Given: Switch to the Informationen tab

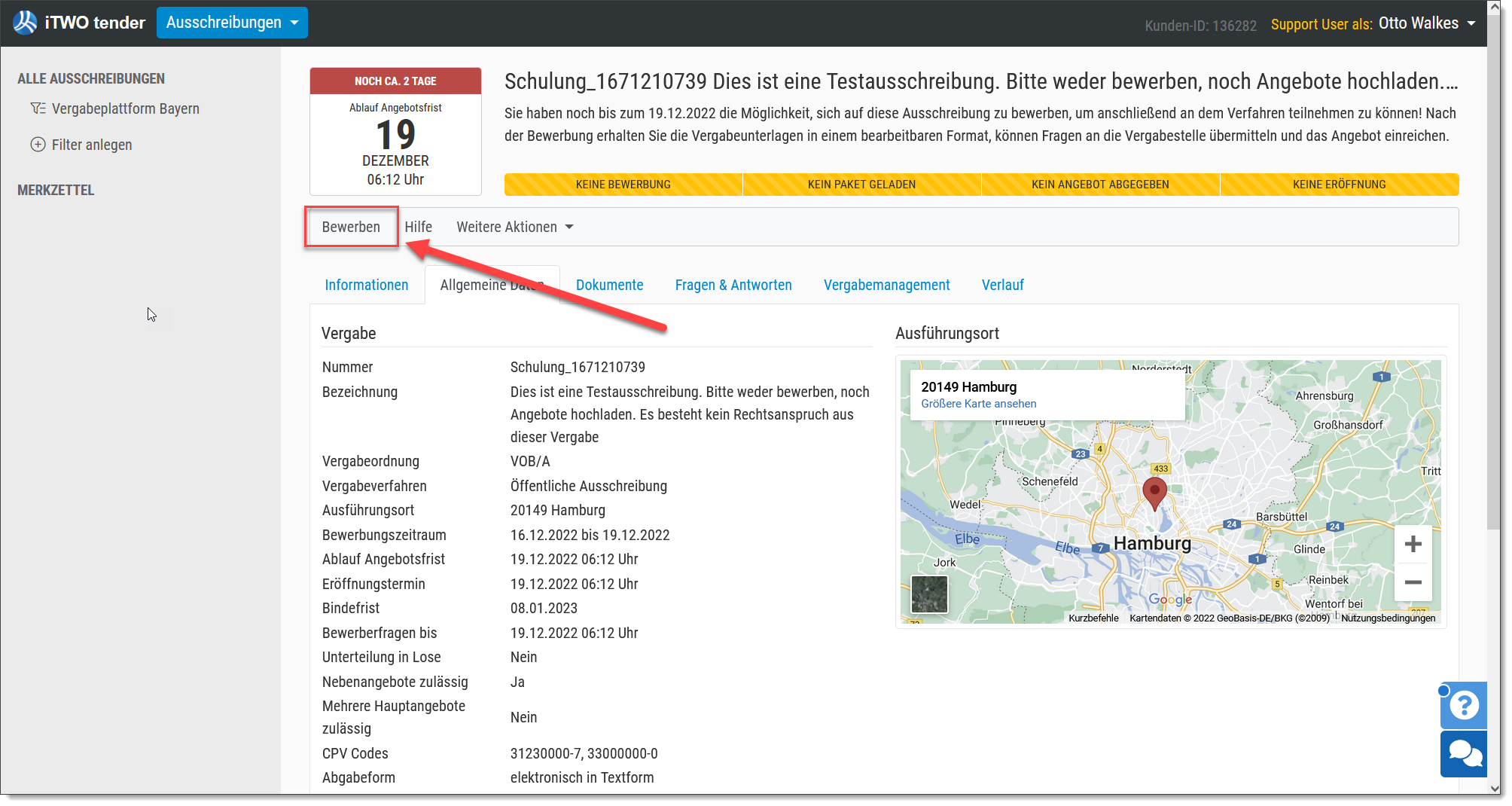Looking at the screenshot, I should coord(367,285).
